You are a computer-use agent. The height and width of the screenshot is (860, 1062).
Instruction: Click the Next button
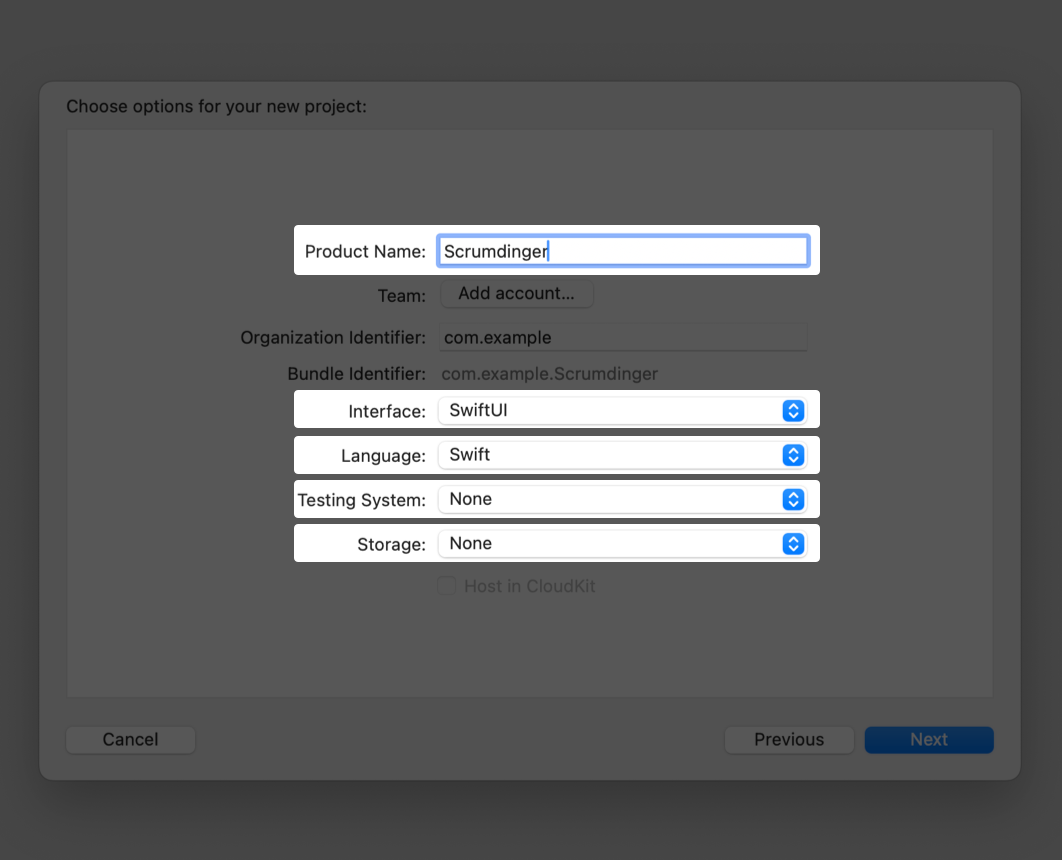click(928, 739)
